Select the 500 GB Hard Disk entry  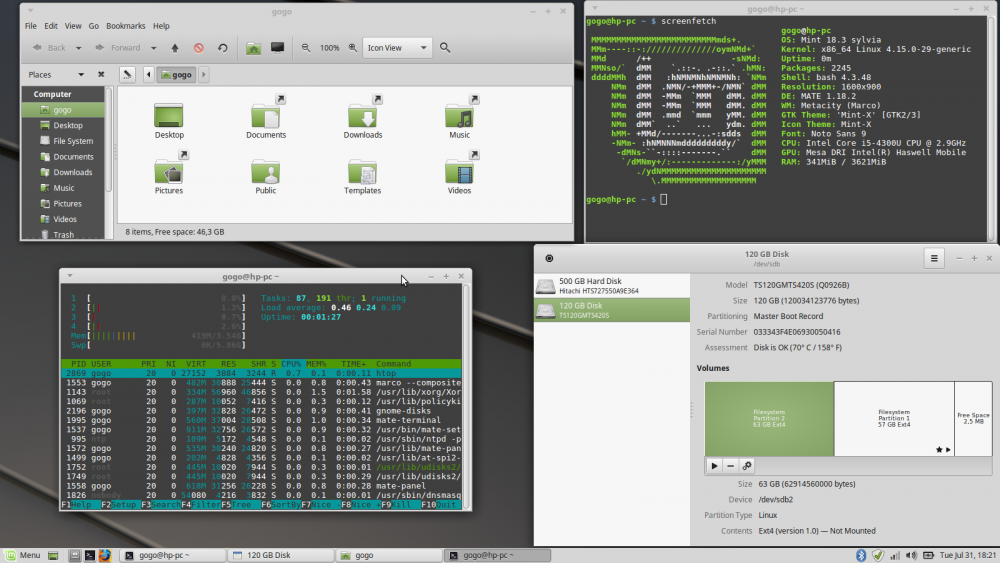[612, 286]
